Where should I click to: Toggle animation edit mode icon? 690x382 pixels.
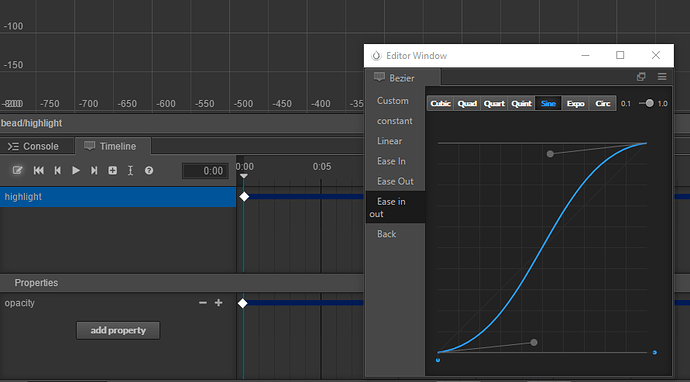pos(17,170)
